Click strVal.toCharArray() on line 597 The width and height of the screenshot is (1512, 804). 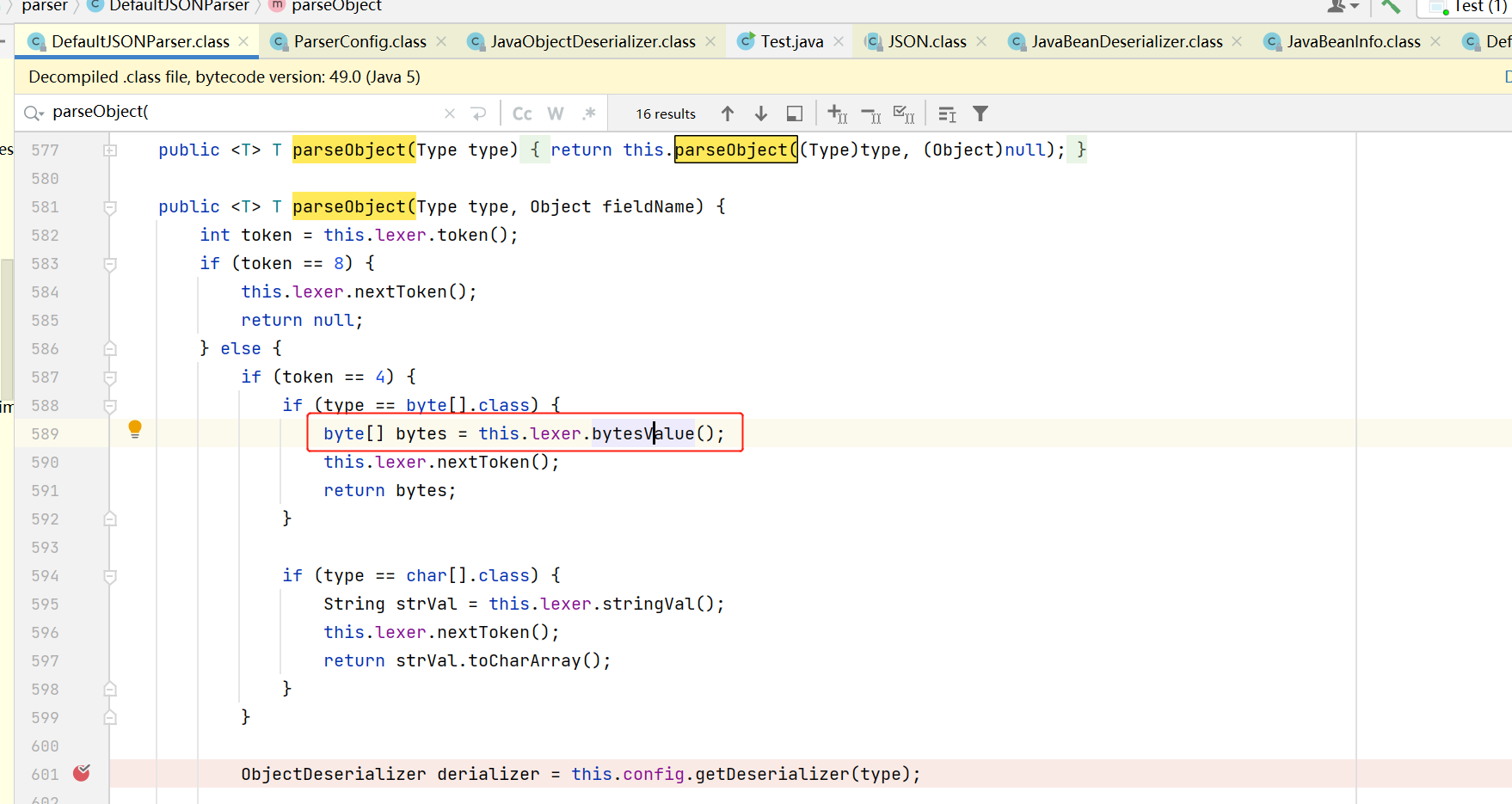pyautogui.click(x=498, y=660)
